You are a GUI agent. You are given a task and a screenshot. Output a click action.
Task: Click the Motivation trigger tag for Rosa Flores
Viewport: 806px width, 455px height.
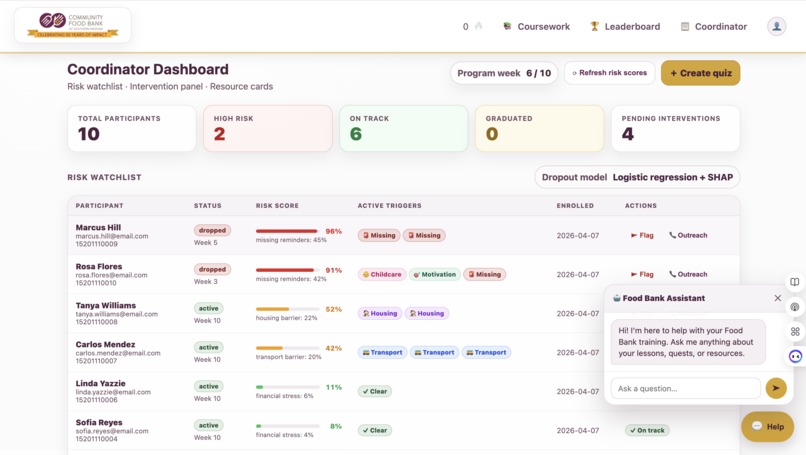pos(435,275)
